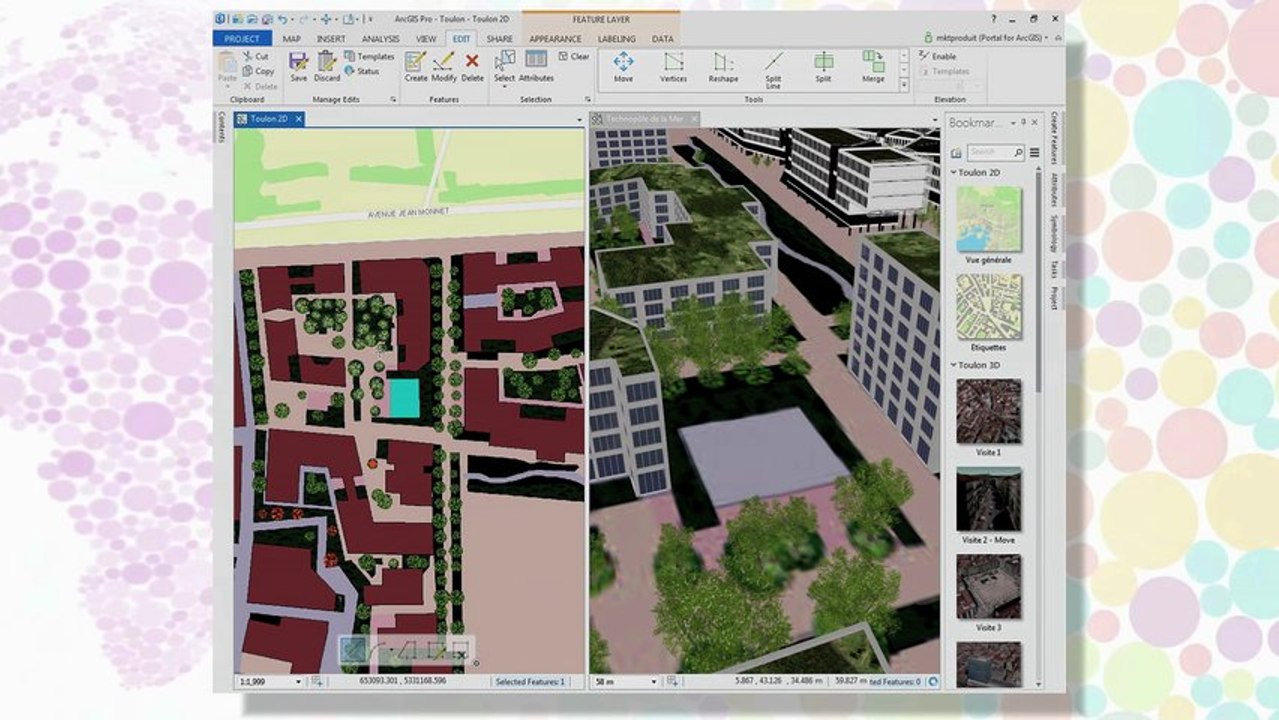
Task: Switch to the SHARE ribbon tab
Action: coord(500,38)
